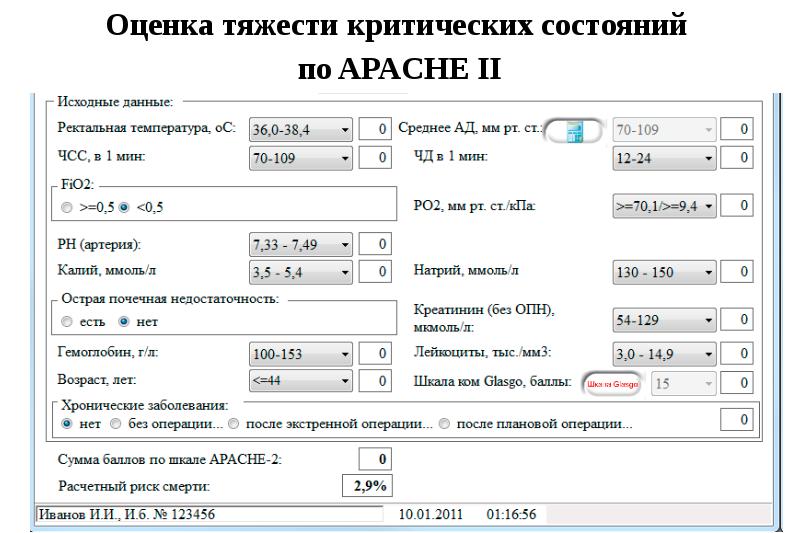The image size is (800, 533).
Task: Expand the ЧСС heart rate dropdown
Action: point(345,158)
